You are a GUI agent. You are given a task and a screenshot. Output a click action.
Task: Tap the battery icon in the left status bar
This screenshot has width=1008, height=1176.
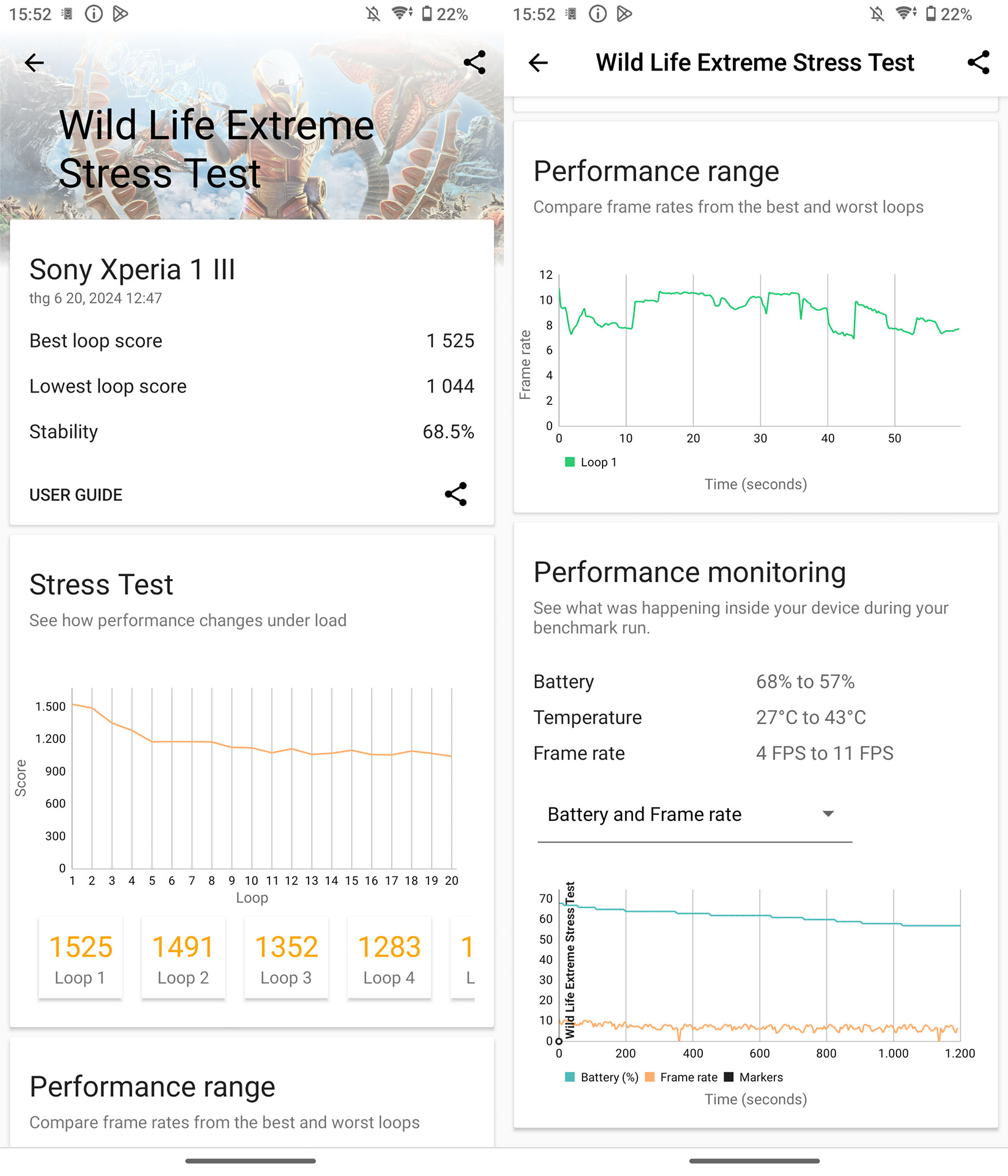pos(427,13)
